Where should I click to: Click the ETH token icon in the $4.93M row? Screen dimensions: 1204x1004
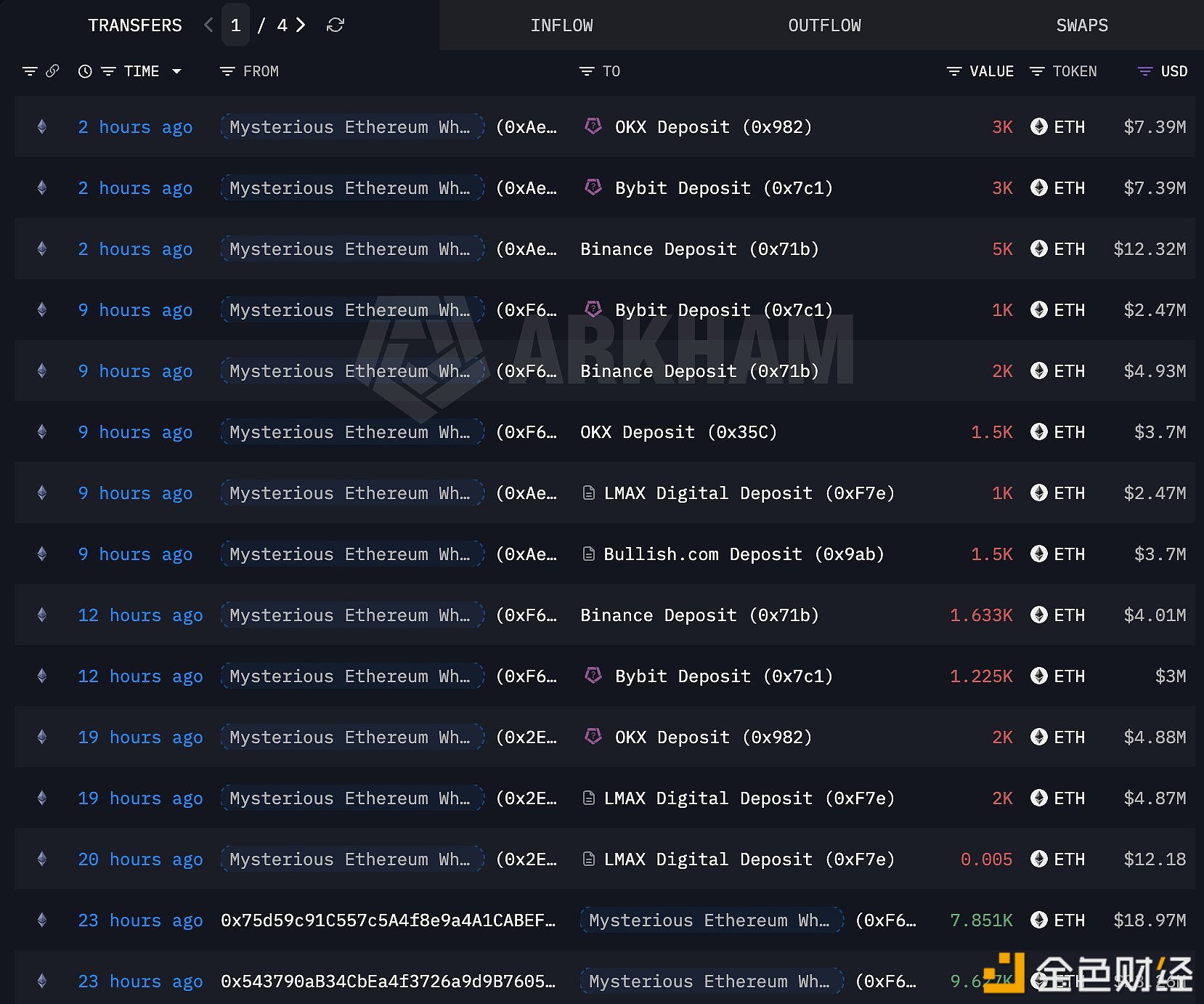[x=1039, y=371]
